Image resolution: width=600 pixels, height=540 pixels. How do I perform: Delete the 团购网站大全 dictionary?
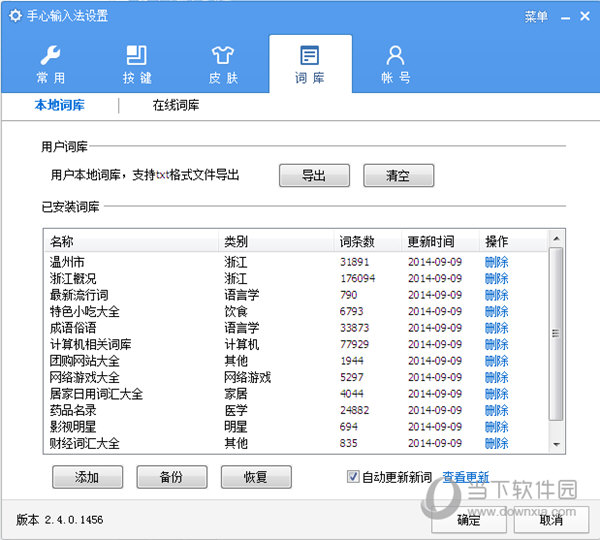[x=496, y=361]
